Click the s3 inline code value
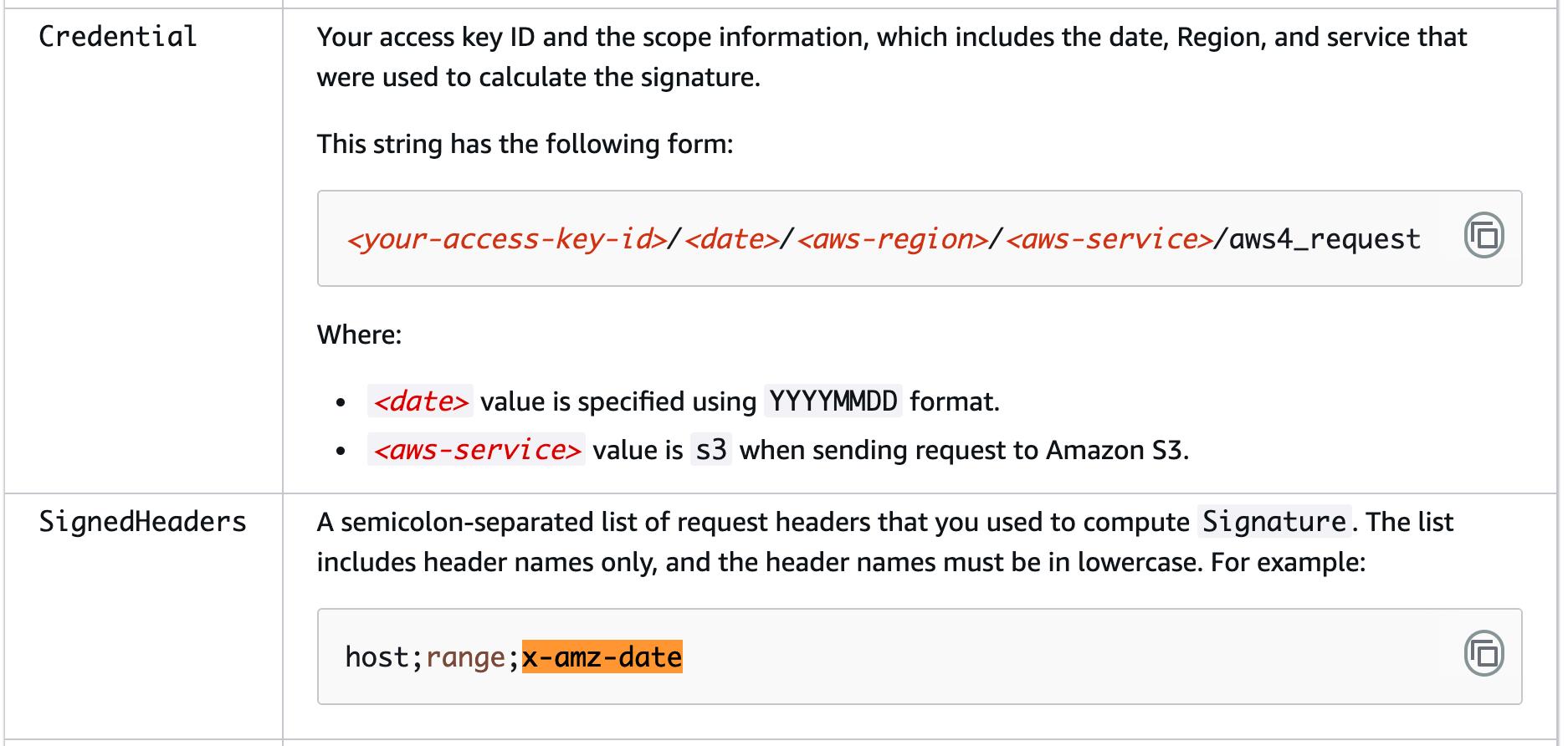Screen dimensions: 1568x746 [x=711, y=450]
